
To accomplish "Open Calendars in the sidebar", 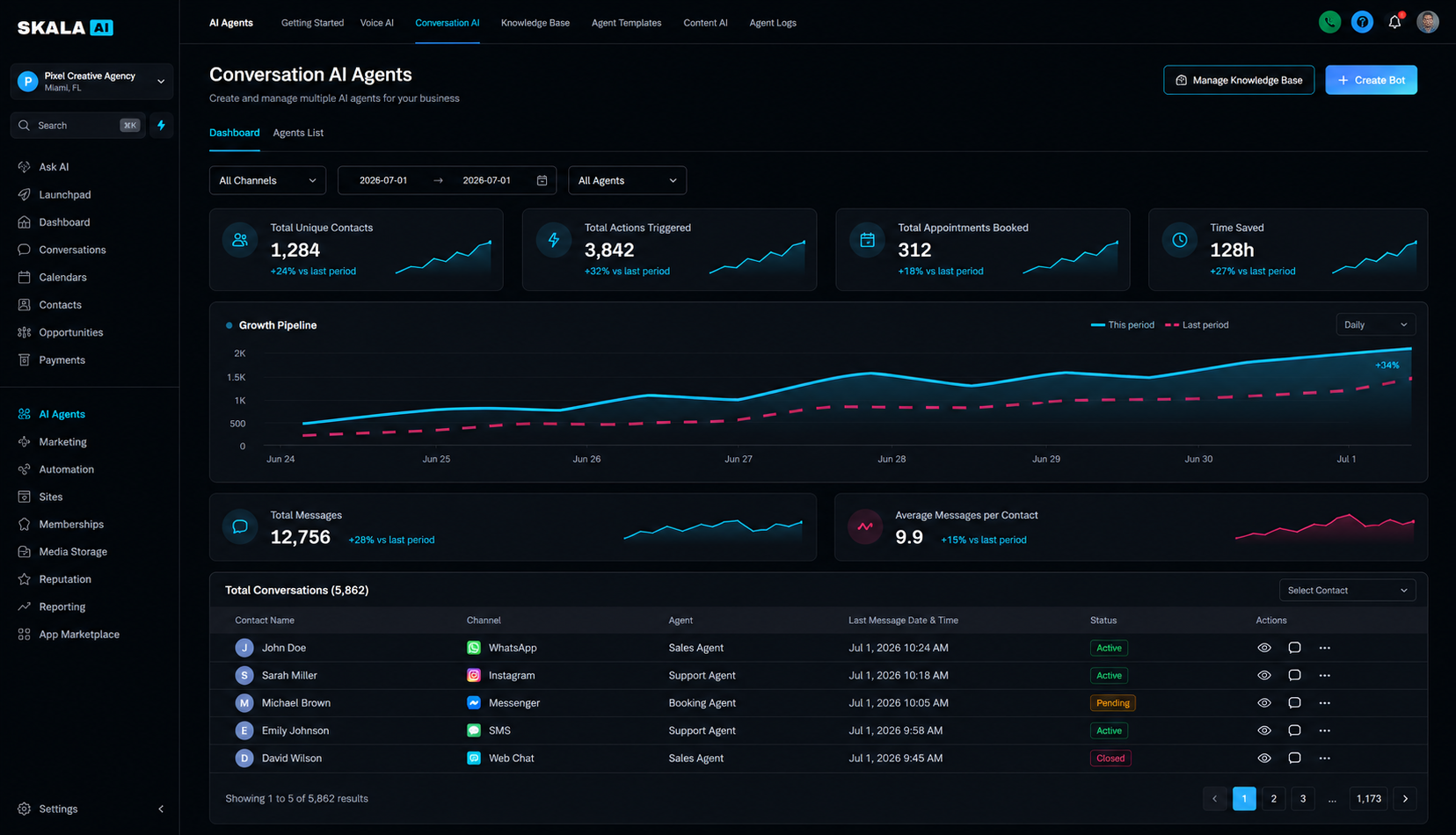I will coord(62,277).
